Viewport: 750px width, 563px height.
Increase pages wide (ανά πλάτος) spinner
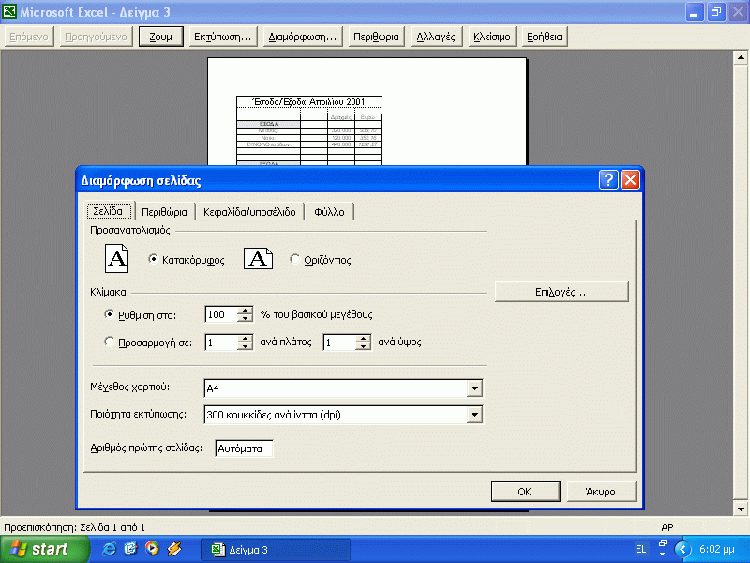tap(245, 338)
